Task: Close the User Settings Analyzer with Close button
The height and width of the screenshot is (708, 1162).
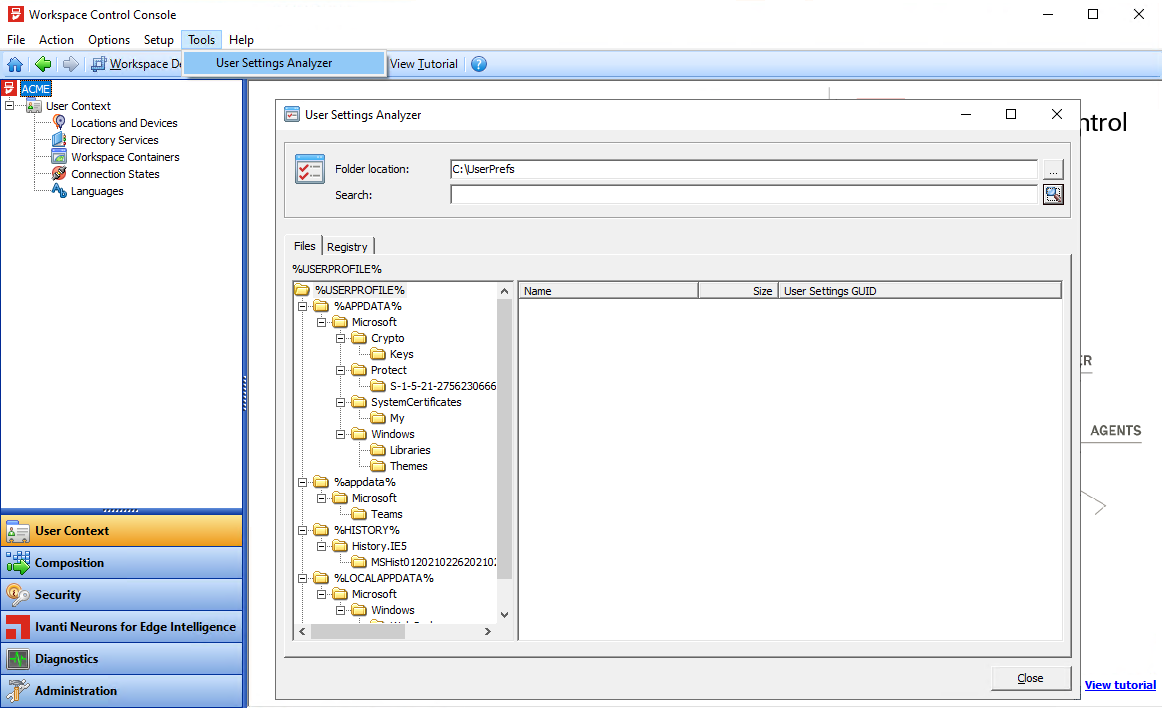Action: pyautogui.click(x=1030, y=678)
